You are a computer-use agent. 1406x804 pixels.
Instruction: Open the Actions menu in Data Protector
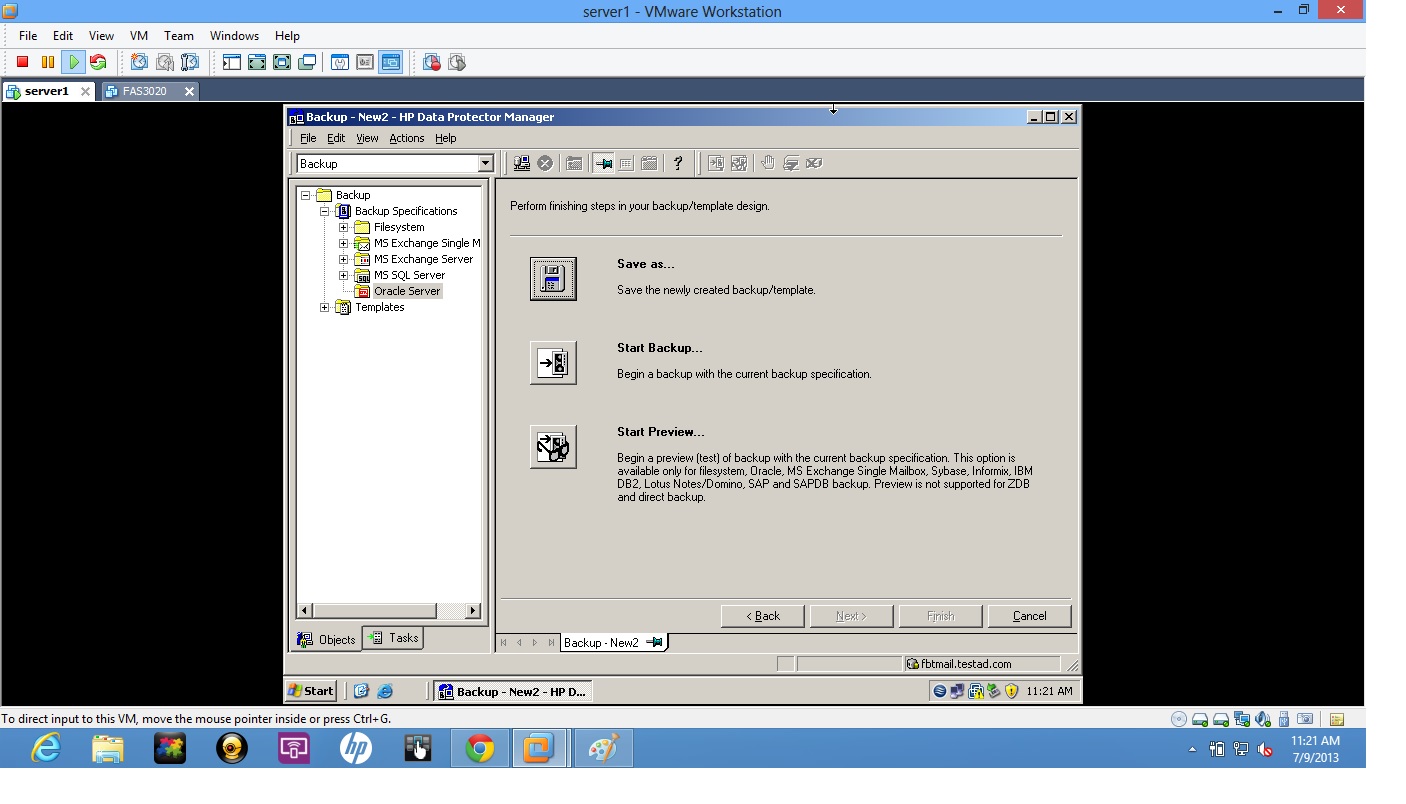coord(406,138)
